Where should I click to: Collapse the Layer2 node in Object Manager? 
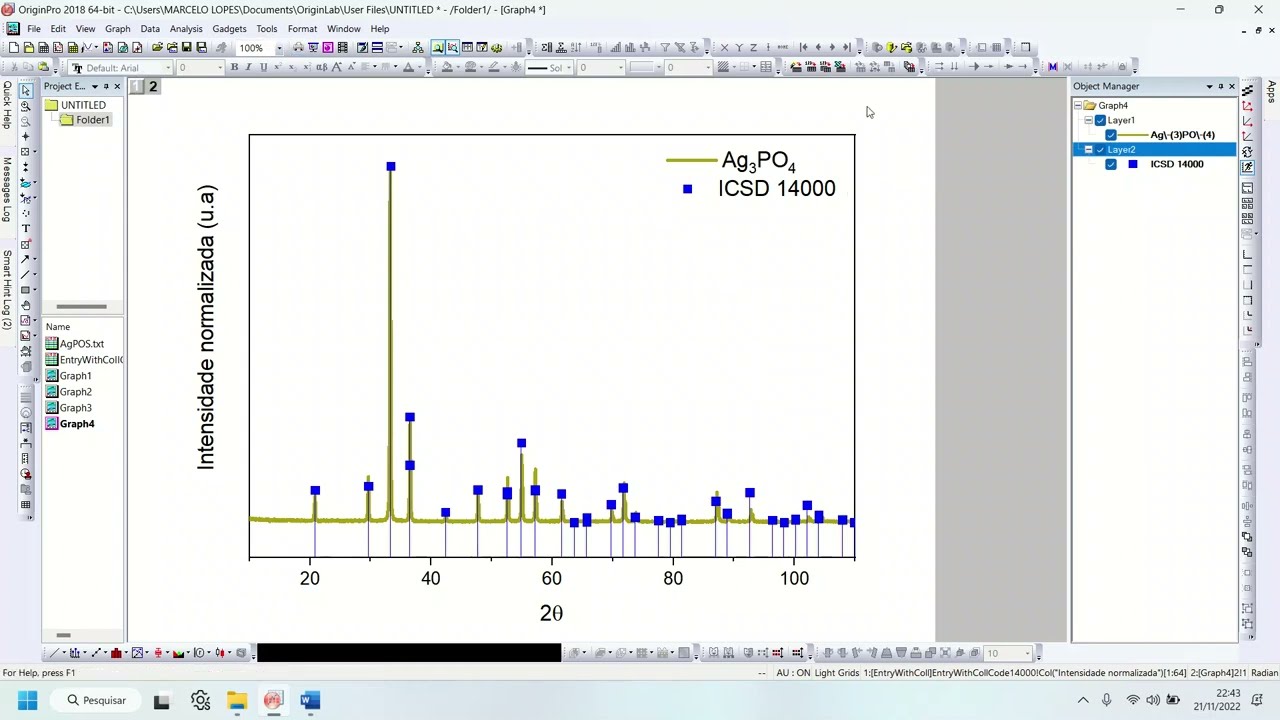1088,150
